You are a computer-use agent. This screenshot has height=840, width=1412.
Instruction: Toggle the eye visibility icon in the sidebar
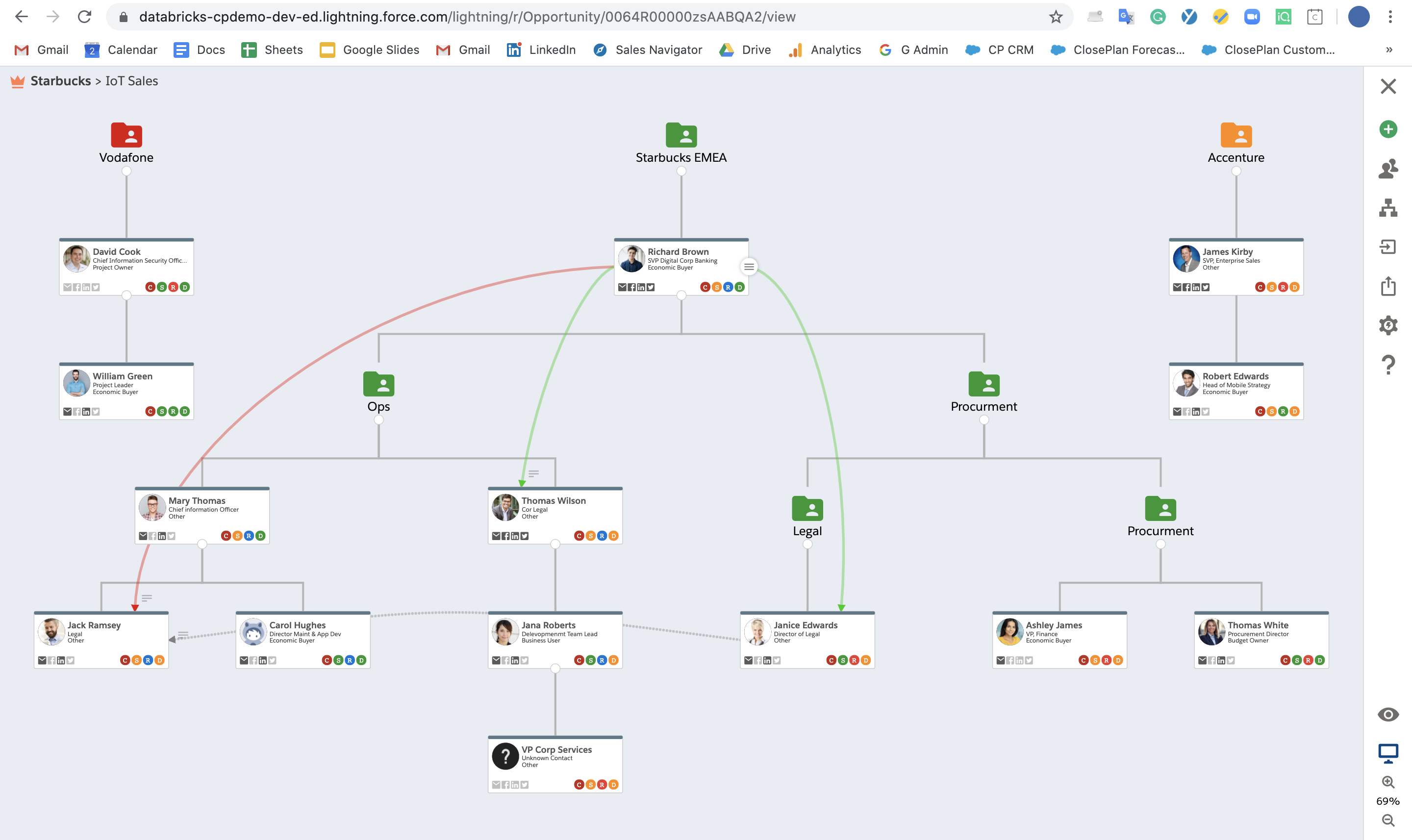point(1388,715)
